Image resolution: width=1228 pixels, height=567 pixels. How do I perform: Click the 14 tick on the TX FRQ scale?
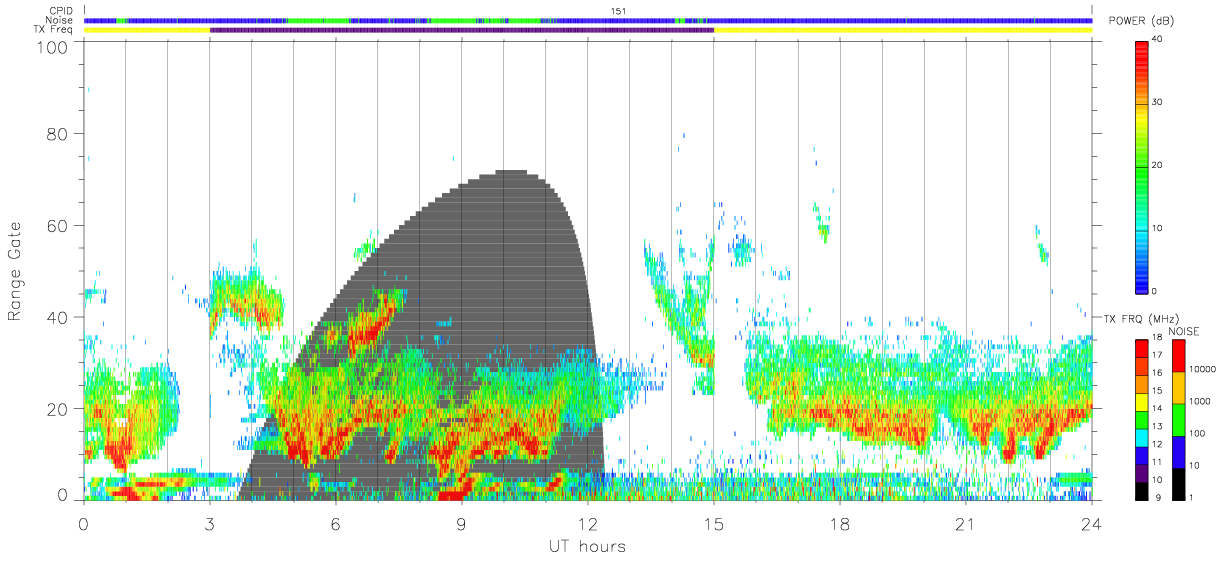(1158, 408)
